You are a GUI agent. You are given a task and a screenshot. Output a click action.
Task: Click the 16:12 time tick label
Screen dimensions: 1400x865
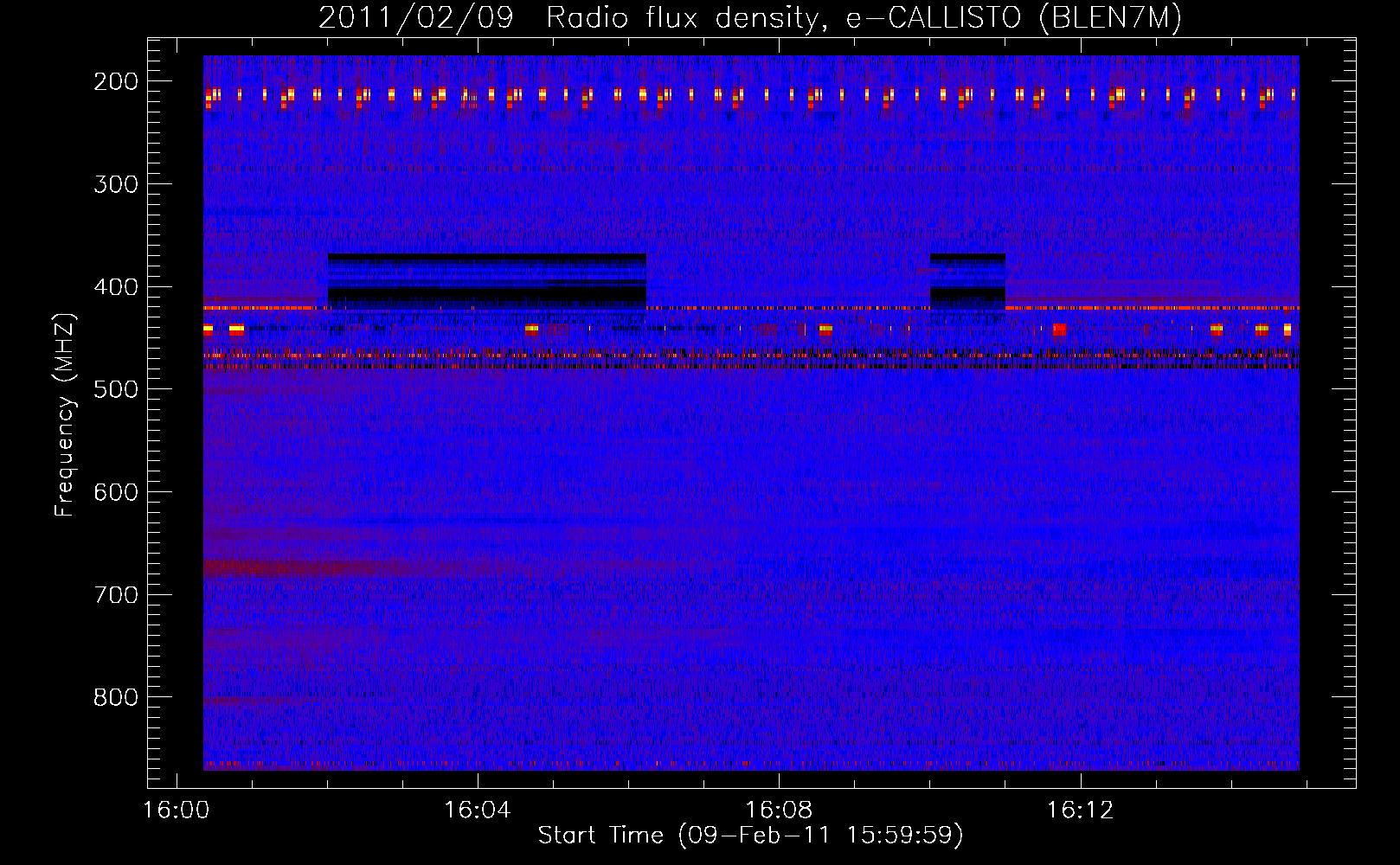pyautogui.click(x=1080, y=811)
